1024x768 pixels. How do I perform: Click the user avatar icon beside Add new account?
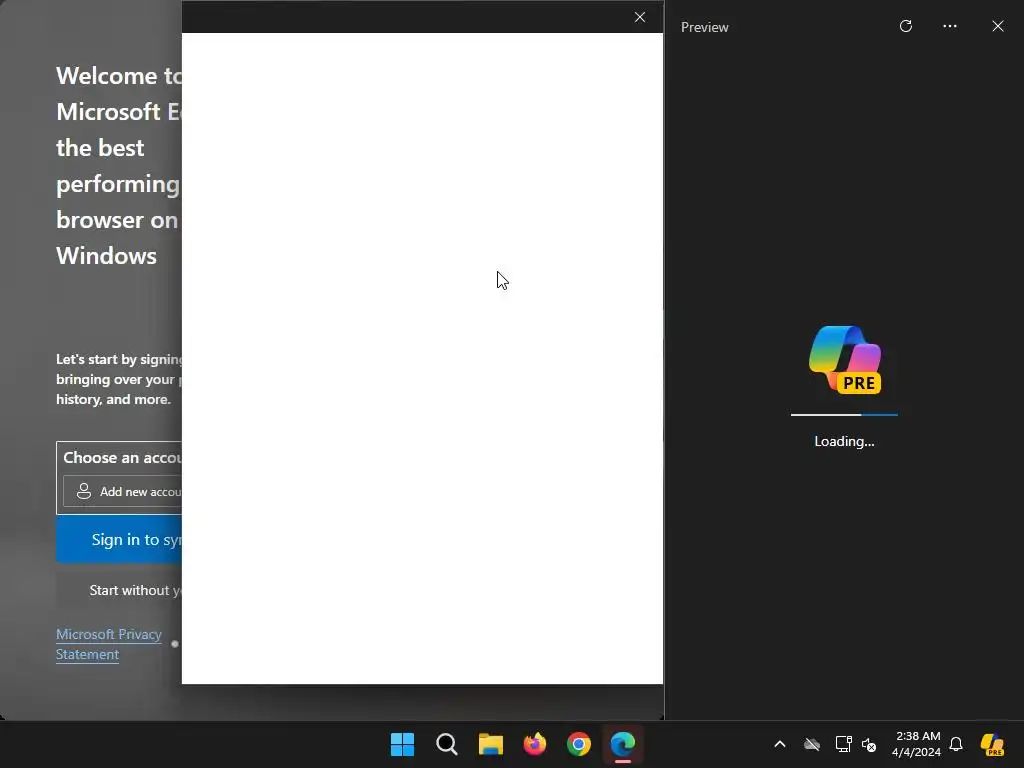84,491
